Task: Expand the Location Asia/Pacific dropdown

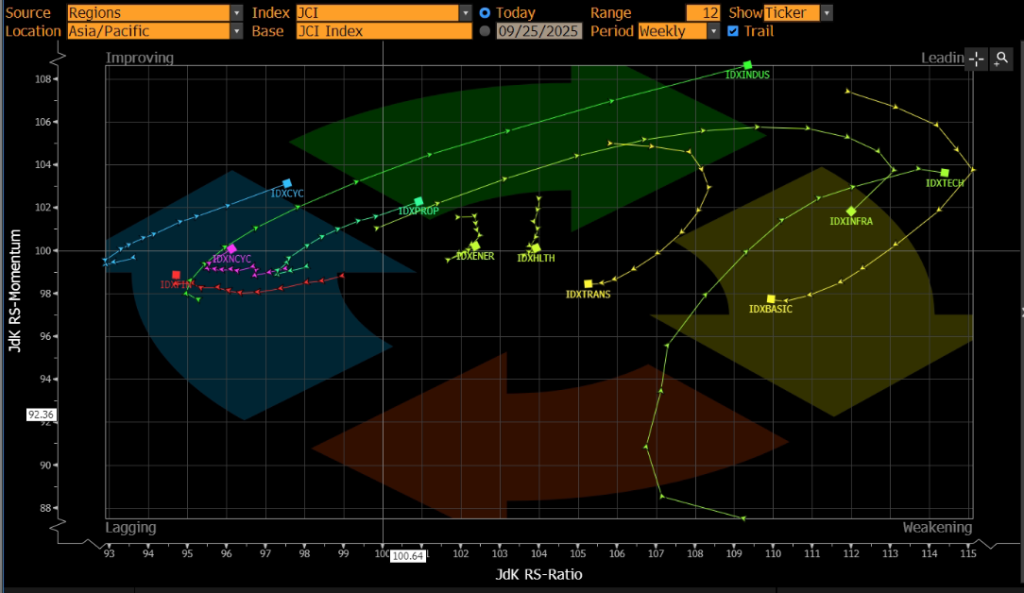Action: click(236, 31)
